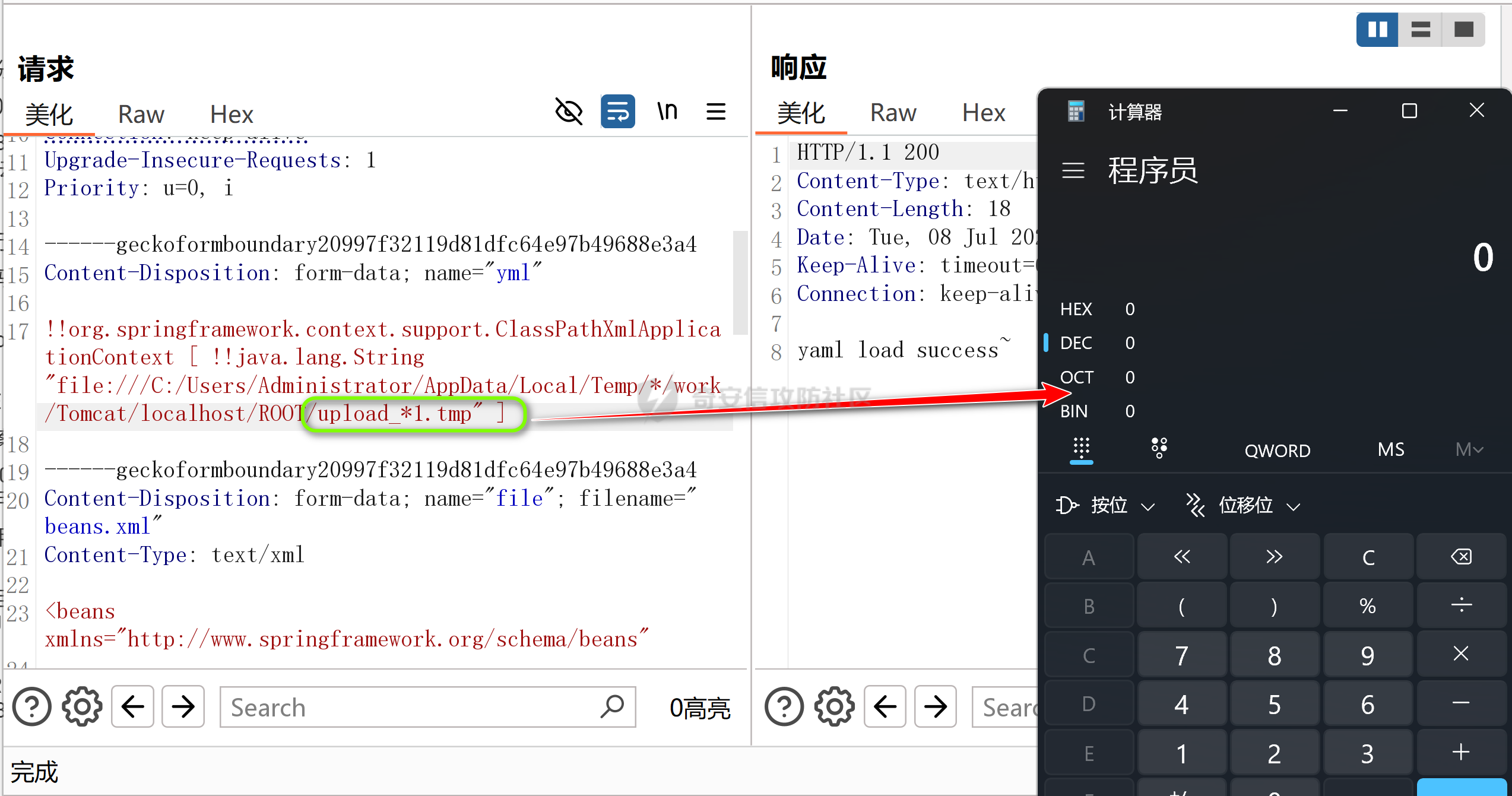1512x796 pixels.
Task: Select BIN number base in Calculator
Action: (1097, 411)
